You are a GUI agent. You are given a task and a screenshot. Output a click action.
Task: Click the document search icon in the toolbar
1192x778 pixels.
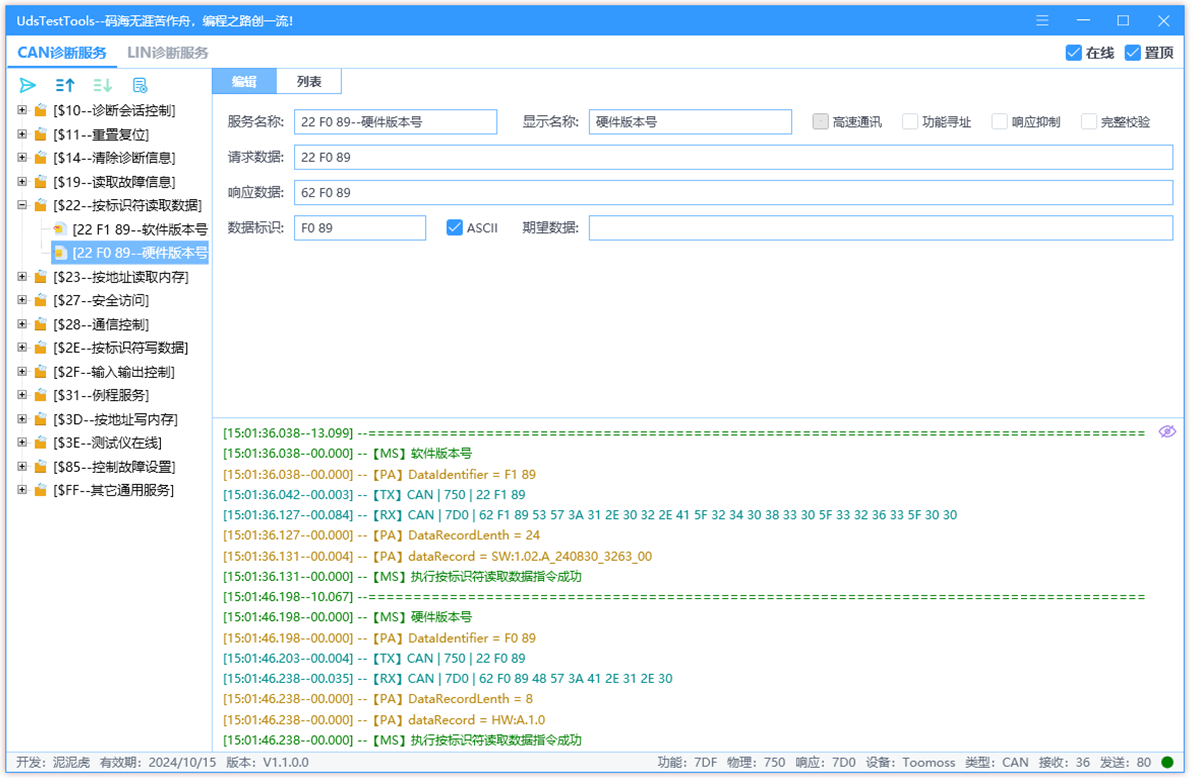[x=140, y=85]
